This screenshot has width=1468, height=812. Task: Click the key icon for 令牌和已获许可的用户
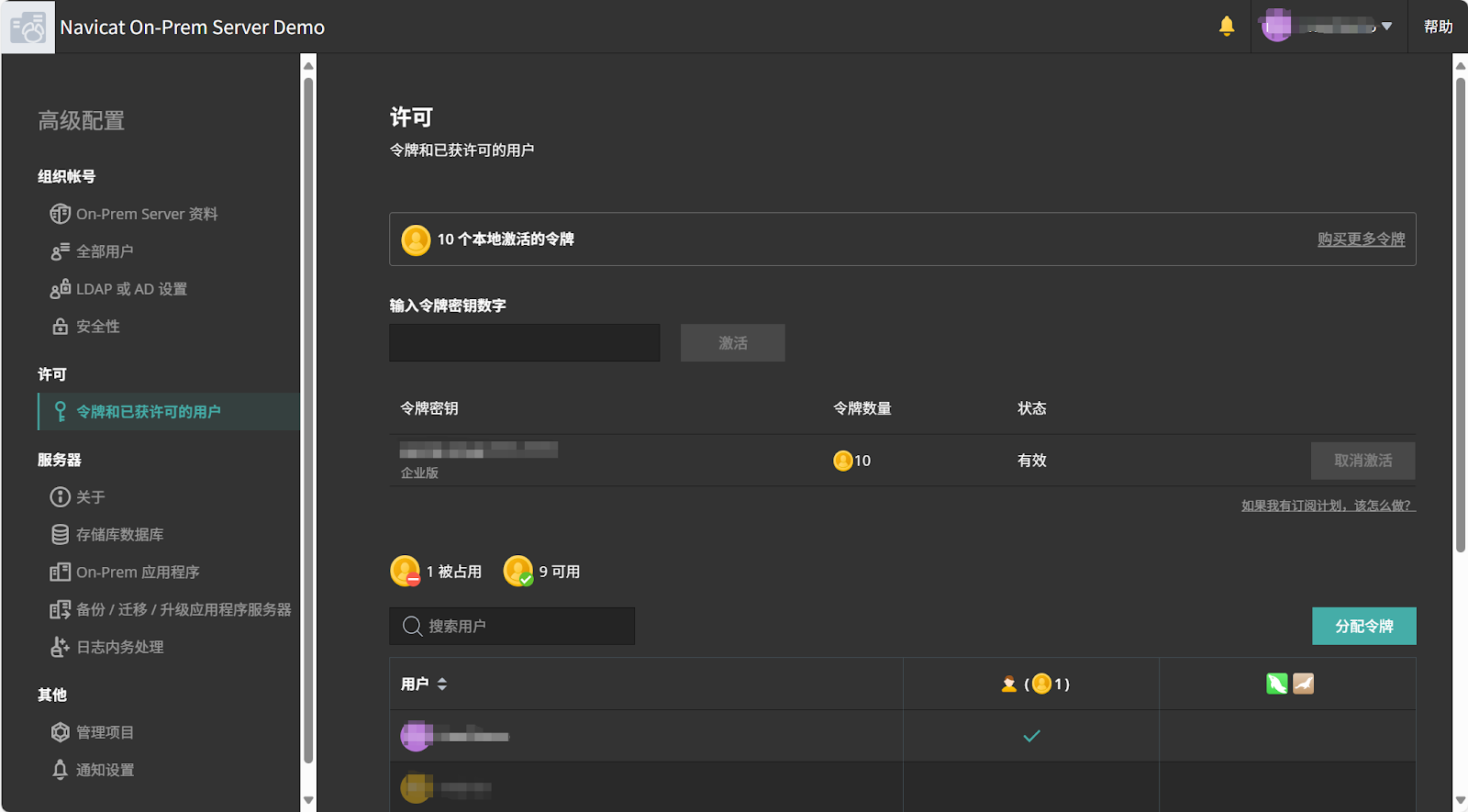pyautogui.click(x=60, y=412)
